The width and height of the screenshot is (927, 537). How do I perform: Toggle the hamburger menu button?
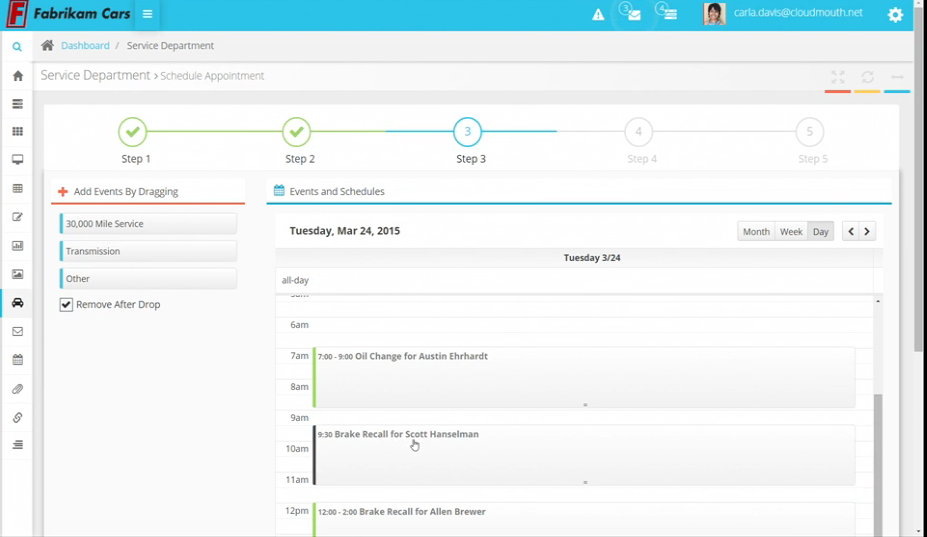point(147,15)
